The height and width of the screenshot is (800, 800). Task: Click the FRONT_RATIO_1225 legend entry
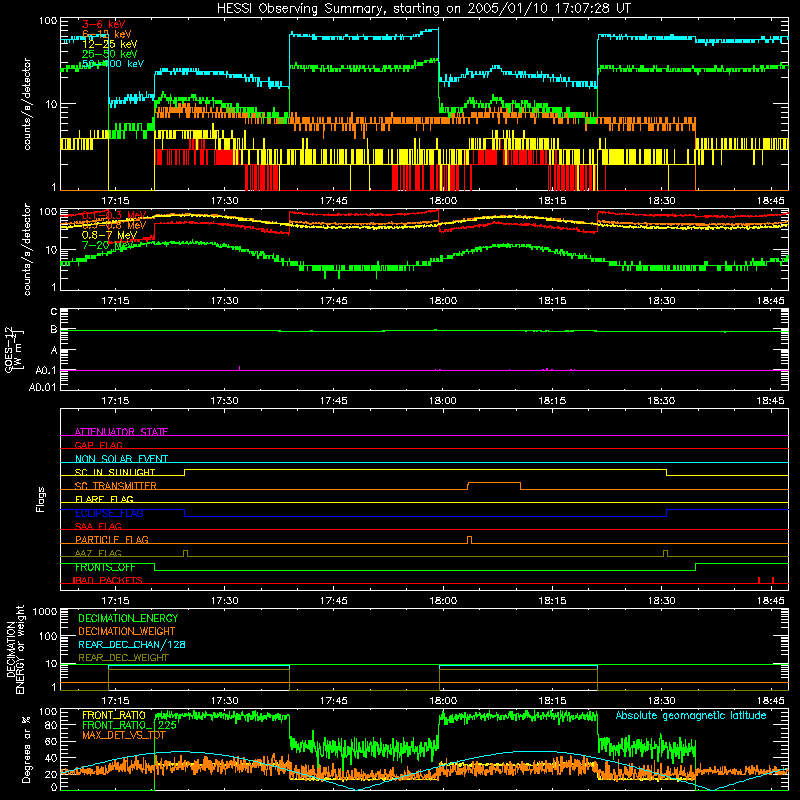(130, 725)
